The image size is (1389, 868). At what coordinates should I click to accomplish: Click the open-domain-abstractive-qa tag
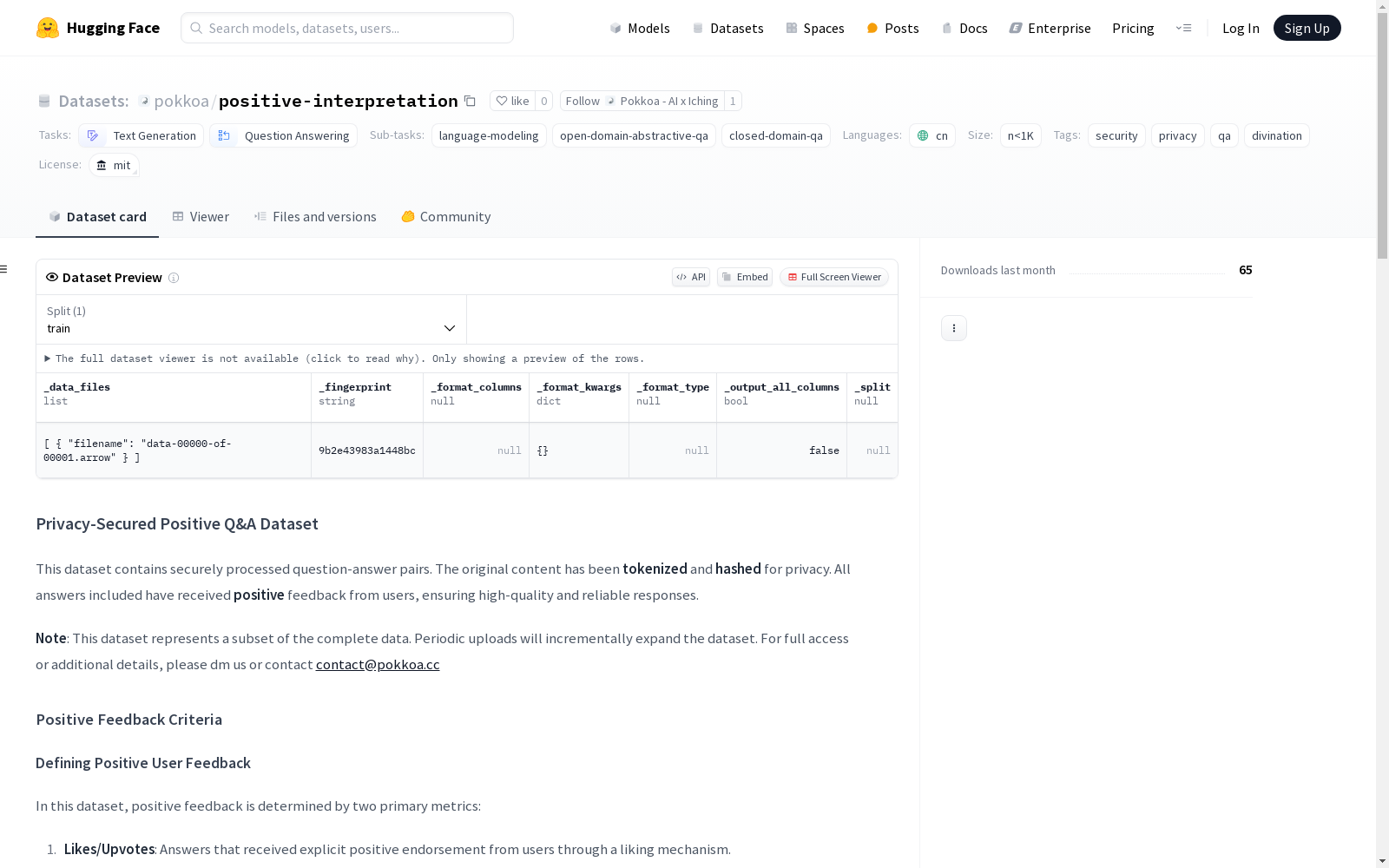(634, 135)
